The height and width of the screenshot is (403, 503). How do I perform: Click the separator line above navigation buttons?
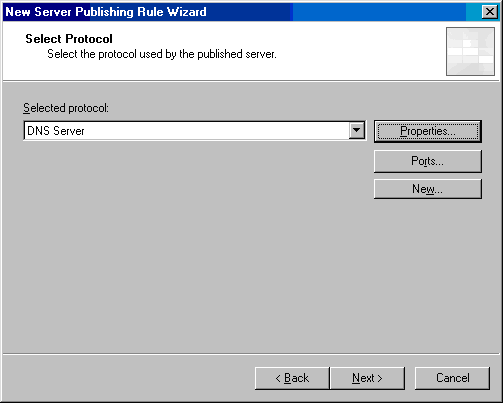[x=251, y=354]
